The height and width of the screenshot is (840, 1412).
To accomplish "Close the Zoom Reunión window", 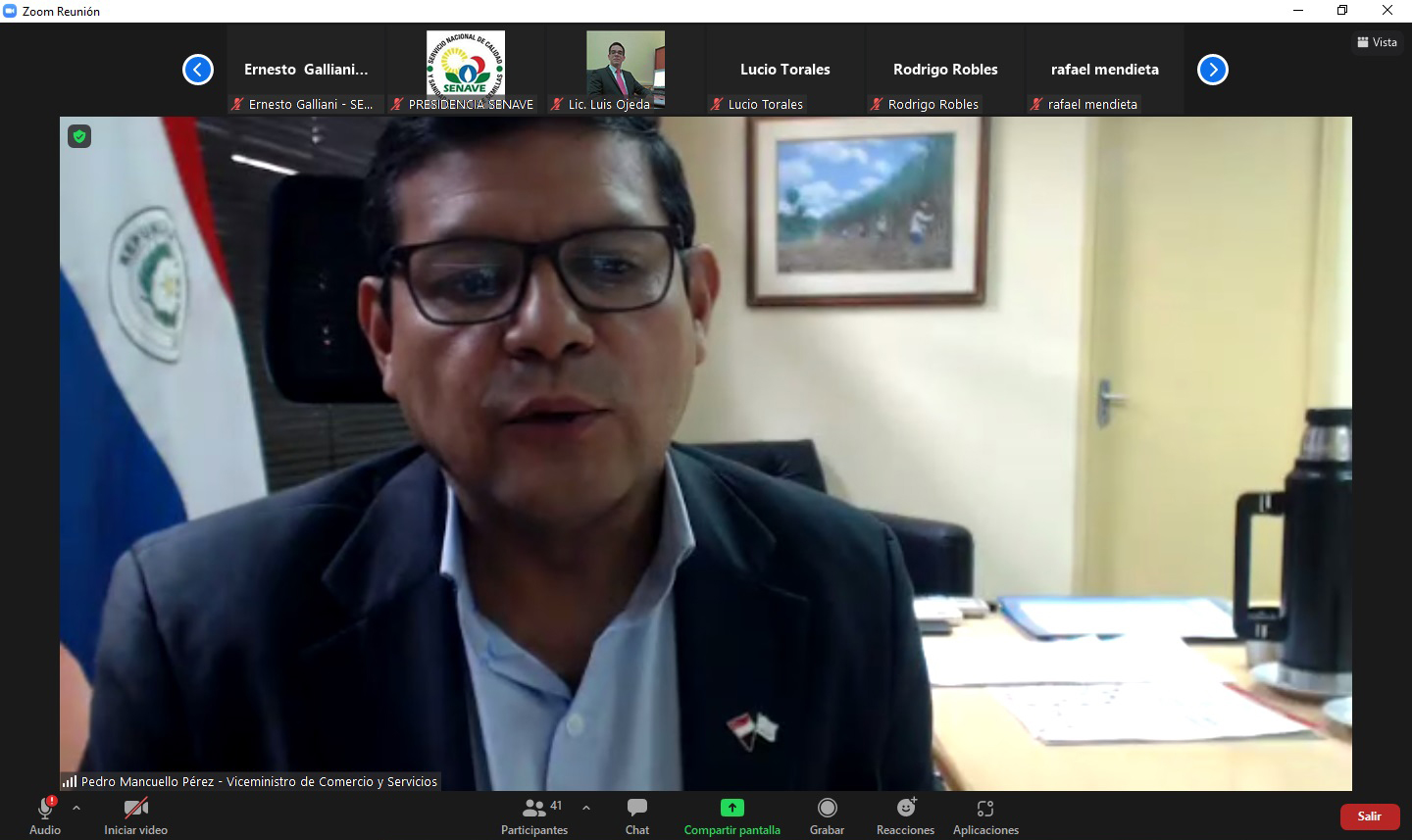I will point(1387,11).
